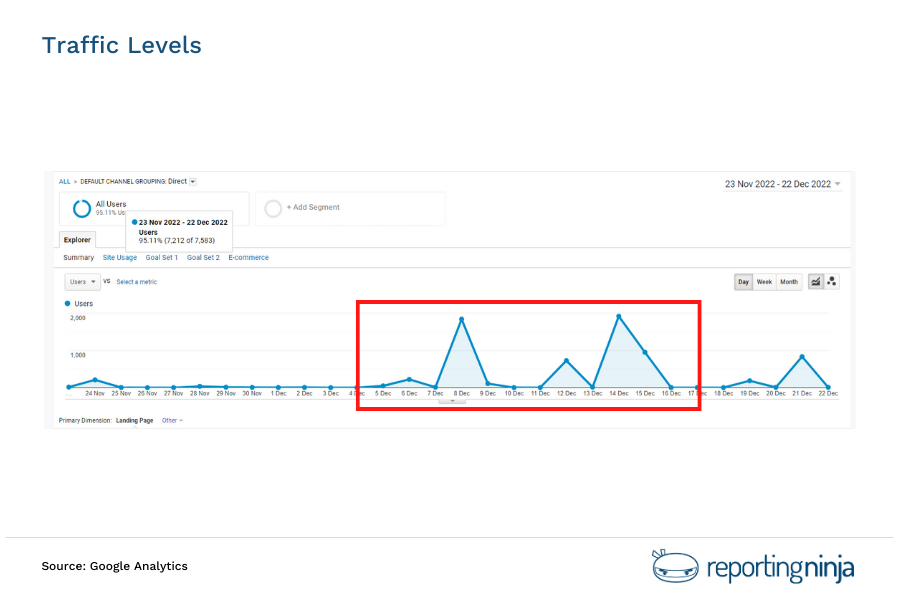Click the Users legend entry

tap(79, 304)
